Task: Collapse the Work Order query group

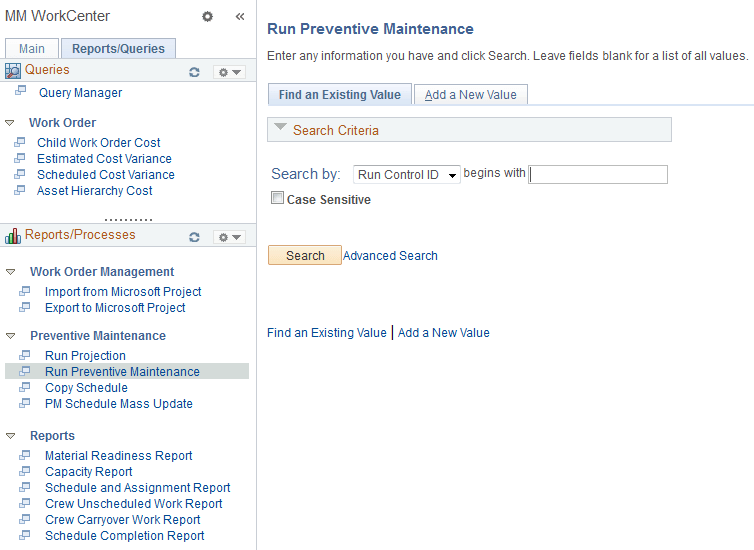Action: coord(10,123)
